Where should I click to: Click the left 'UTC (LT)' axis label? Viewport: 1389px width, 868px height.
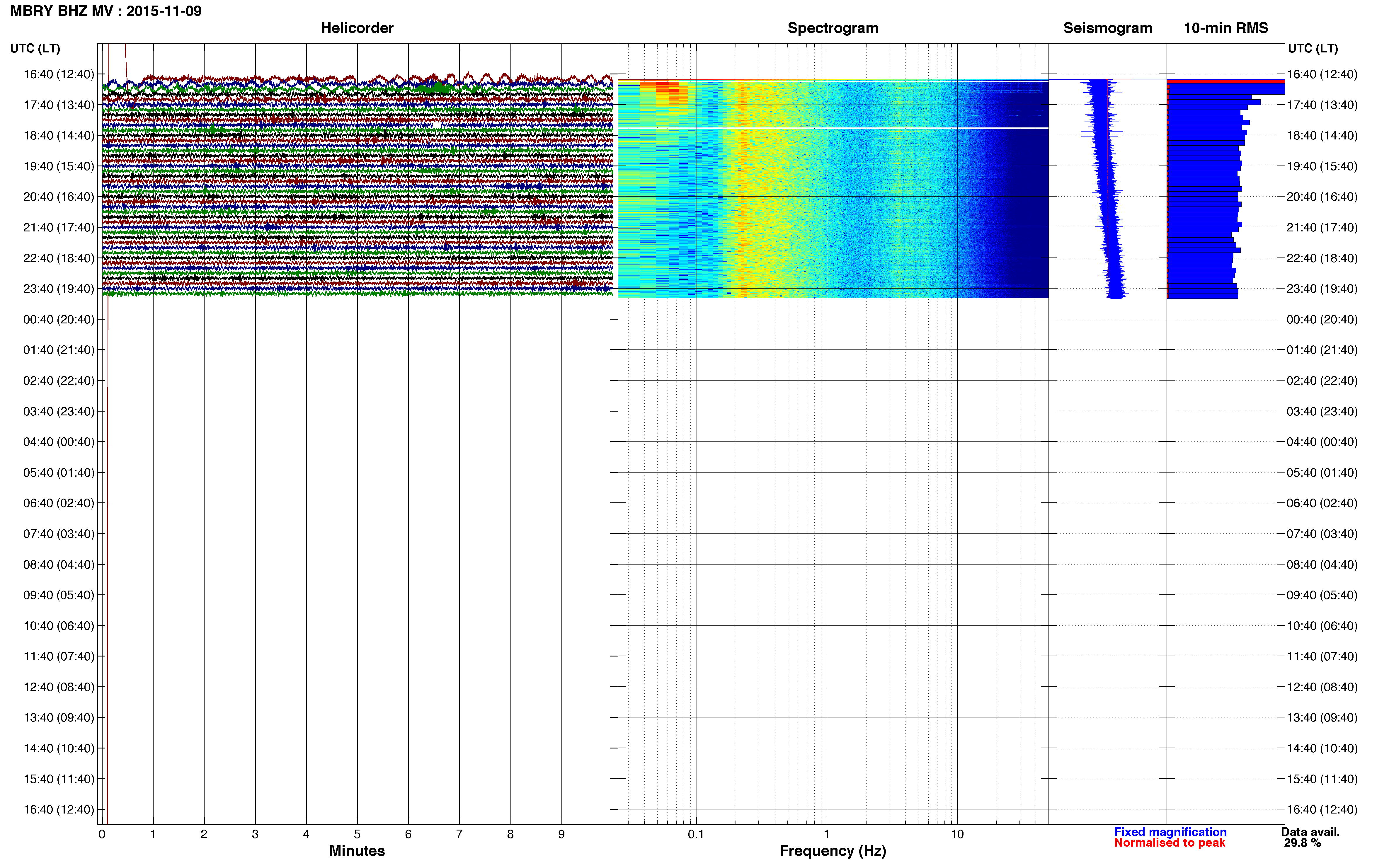35,48
